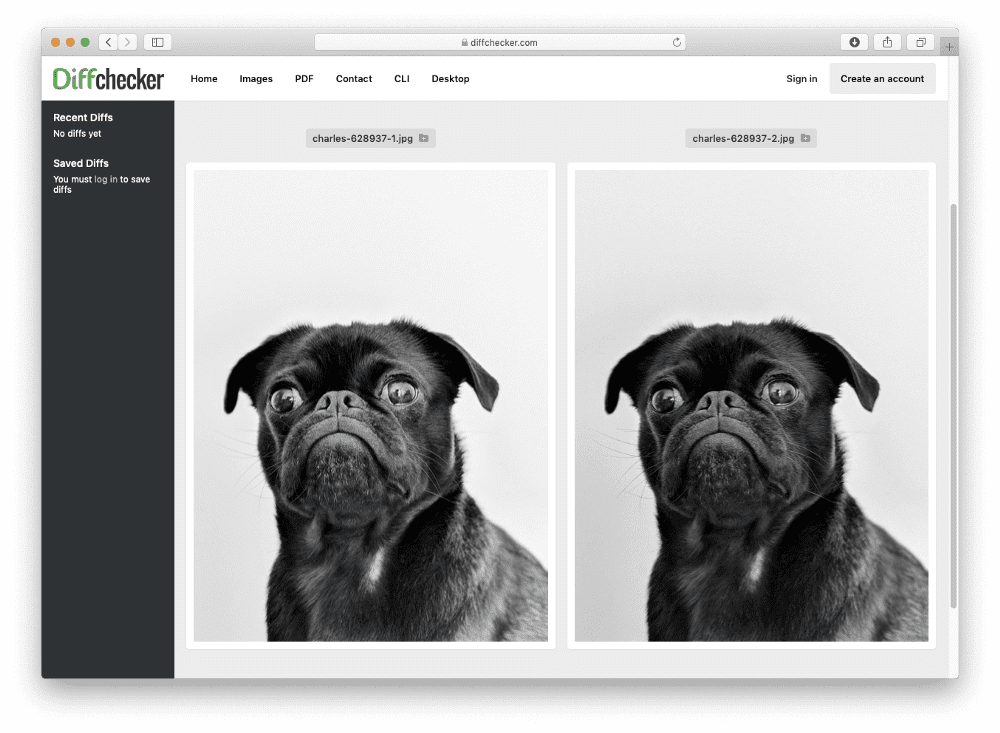Viewport: 1000px width, 733px height.
Task: Open the Desktop page
Action: point(450,78)
